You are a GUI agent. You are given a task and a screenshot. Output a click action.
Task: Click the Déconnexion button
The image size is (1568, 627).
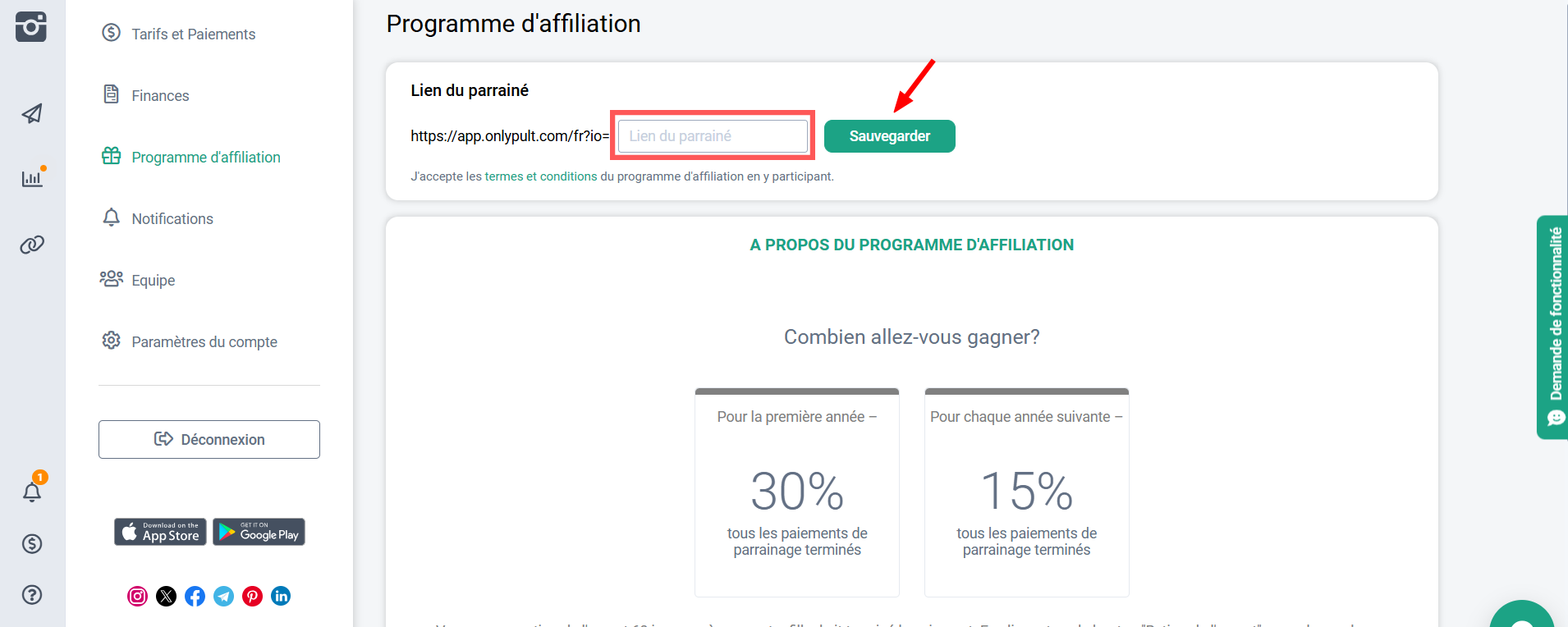pyautogui.click(x=209, y=439)
